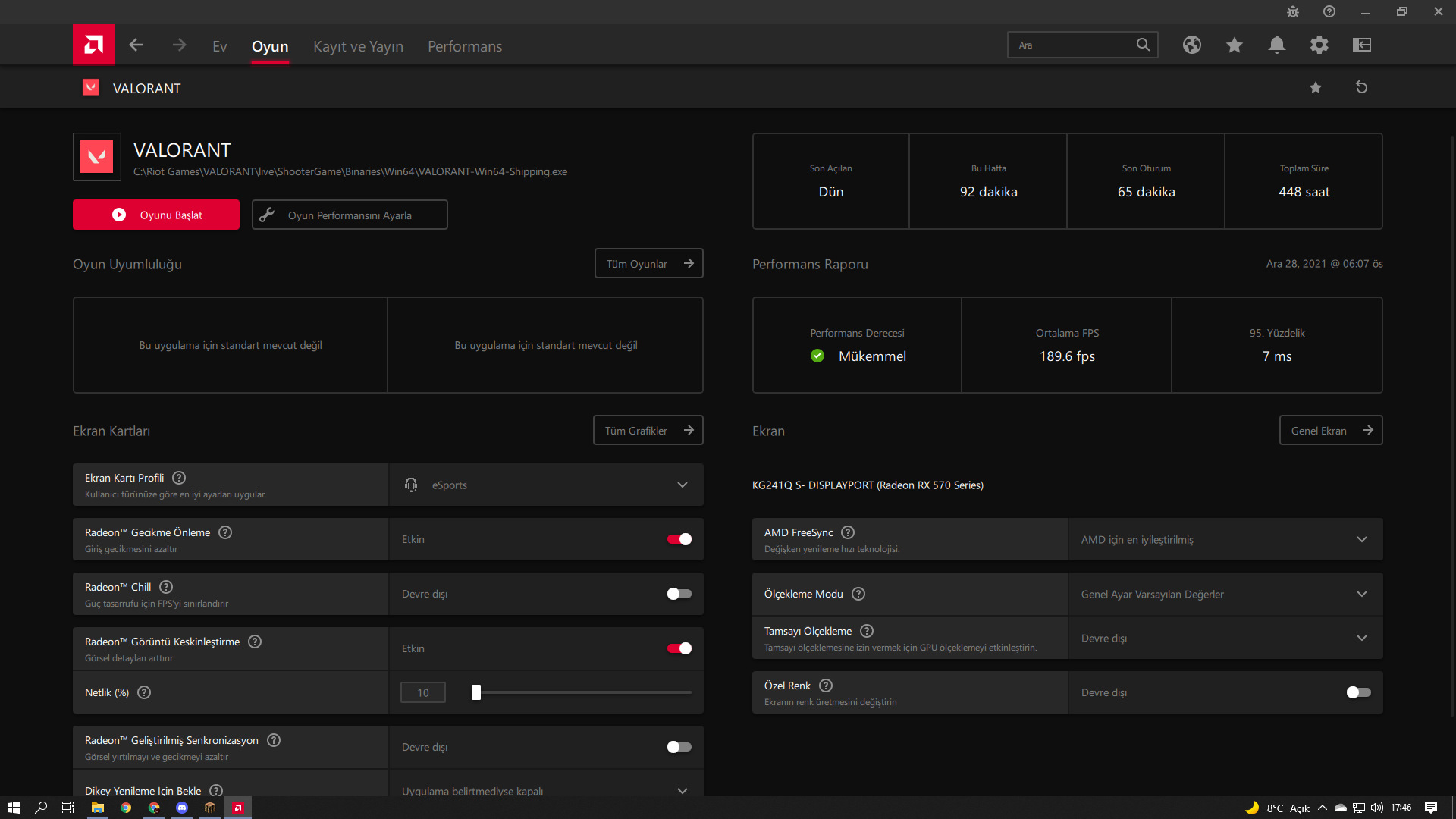The height and width of the screenshot is (819, 1456).
Task: Click the Tüm Grafikler button
Action: tap(648, 430)
